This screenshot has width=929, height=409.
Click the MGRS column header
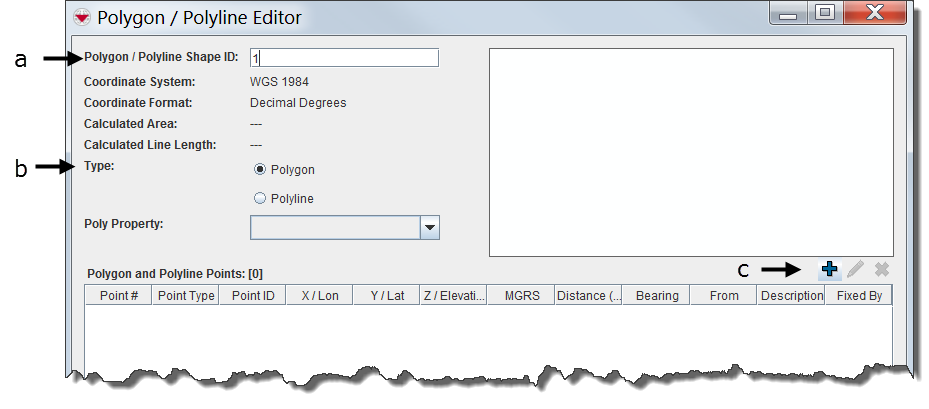point(521,296)
